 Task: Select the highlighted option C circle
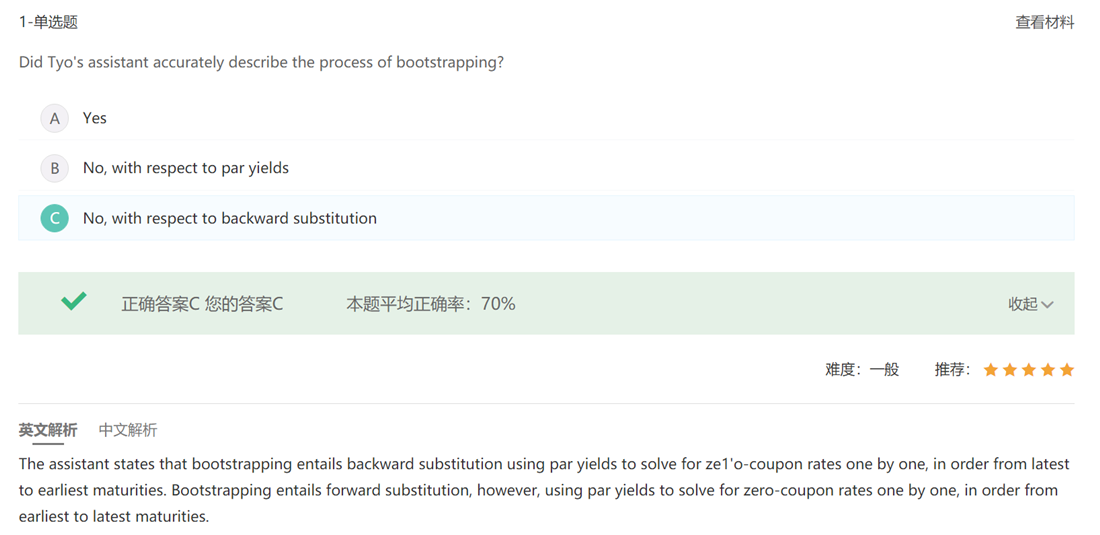54,218
